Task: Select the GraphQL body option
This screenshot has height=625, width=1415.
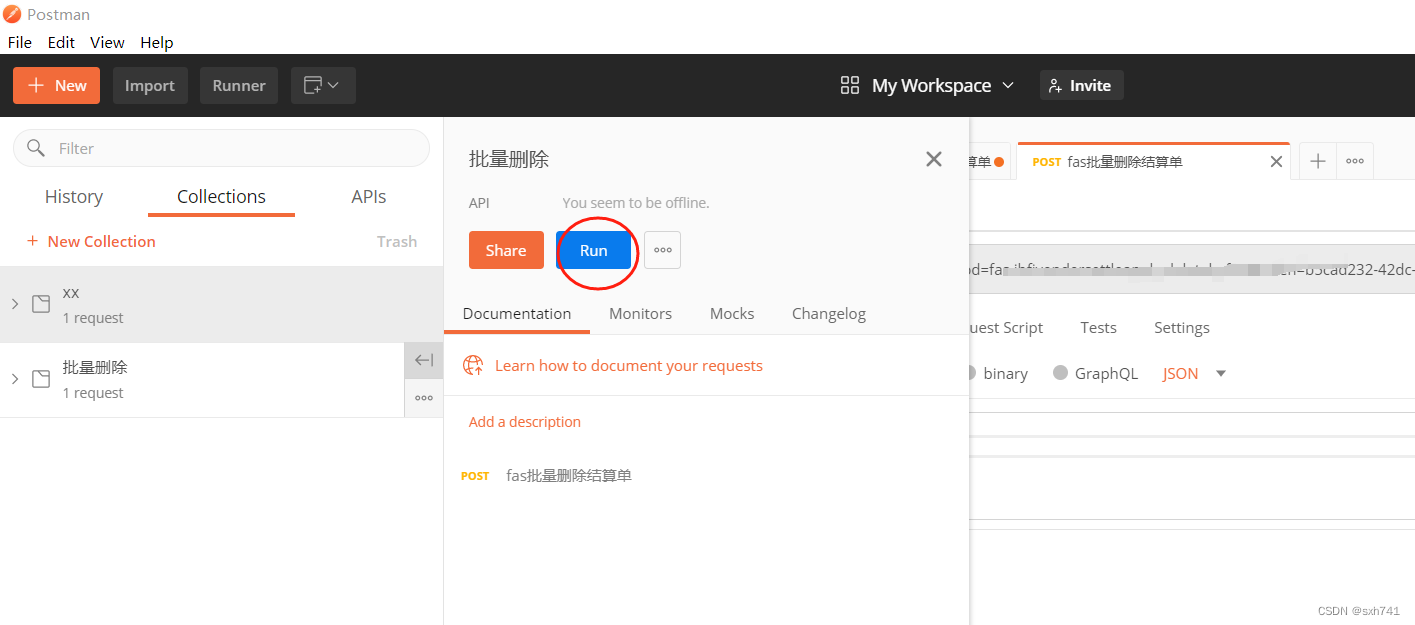Action: click(1096, 373)
